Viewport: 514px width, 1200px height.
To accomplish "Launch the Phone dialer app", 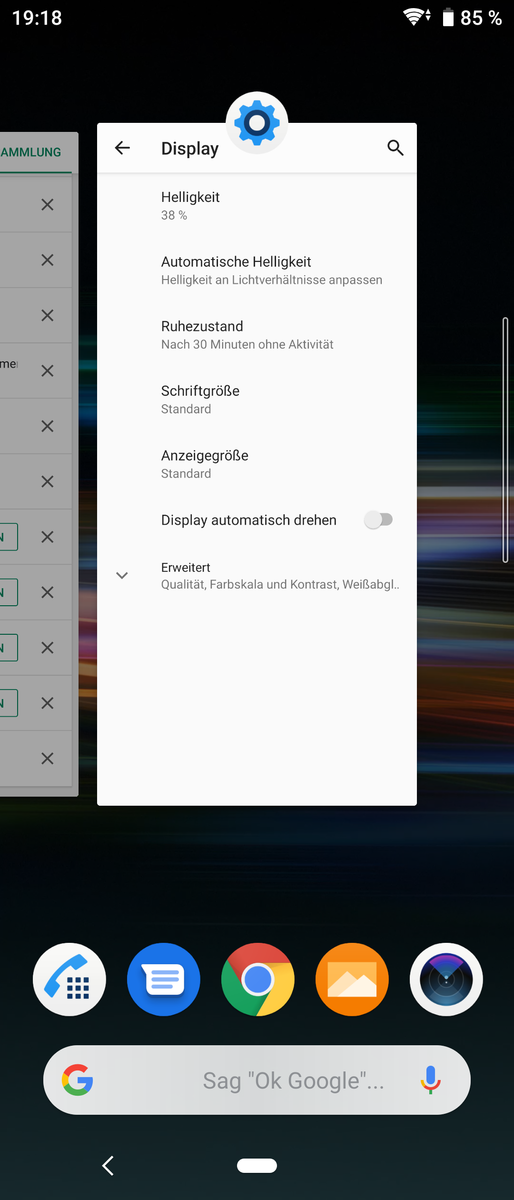I will [x=69, y=979].
